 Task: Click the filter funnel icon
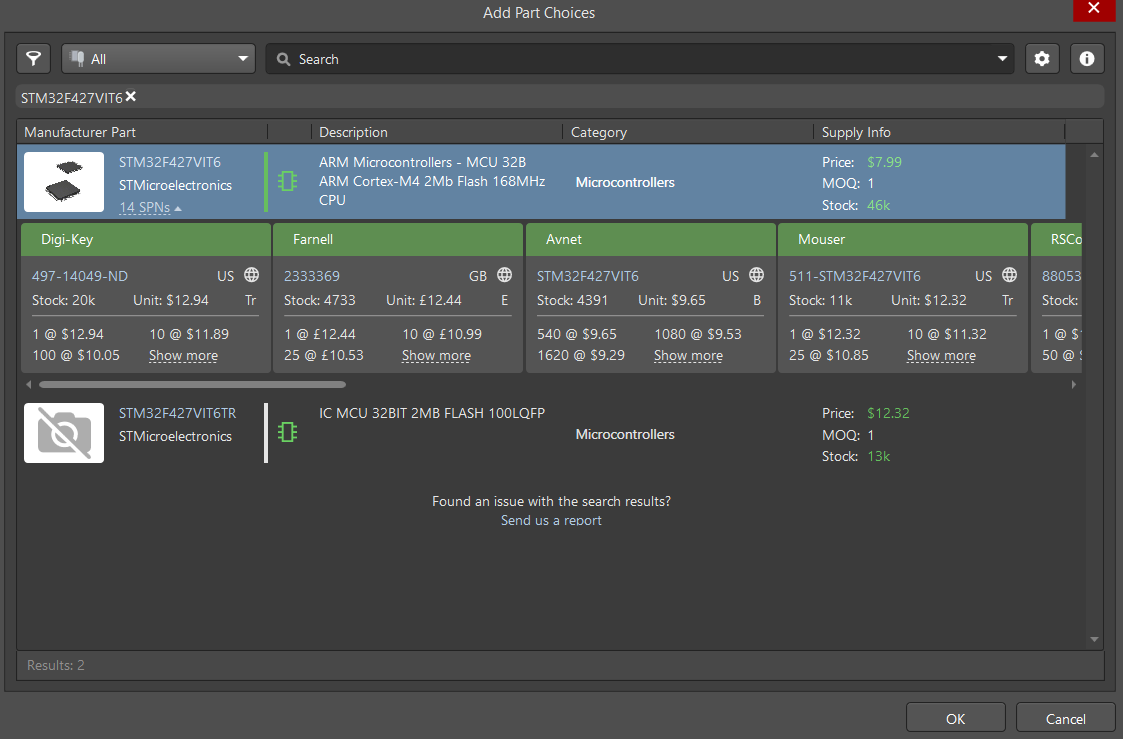pos(34,59)
